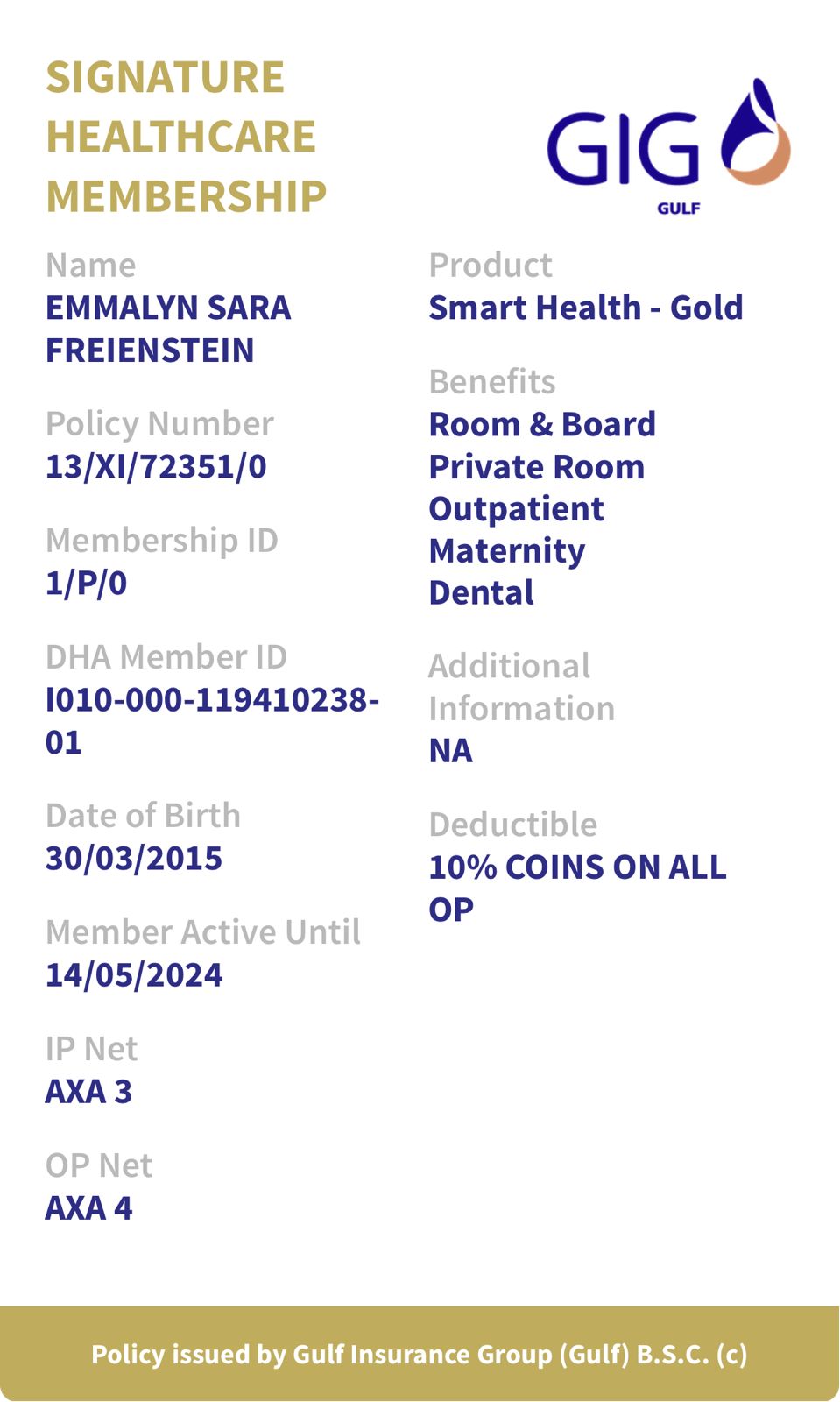840x1402 pixels.
Task: Click the policy issuer footer banner
Action: pos(420,1354)
